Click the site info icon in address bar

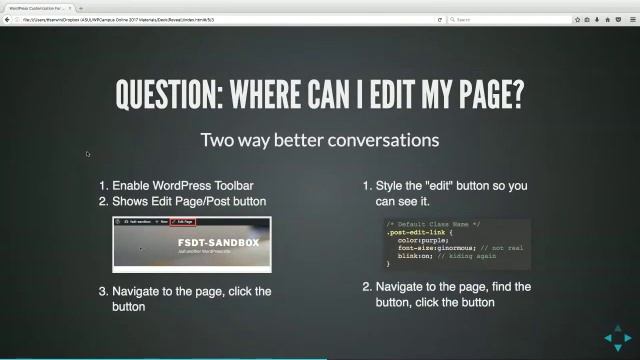(x=17, y=20)
